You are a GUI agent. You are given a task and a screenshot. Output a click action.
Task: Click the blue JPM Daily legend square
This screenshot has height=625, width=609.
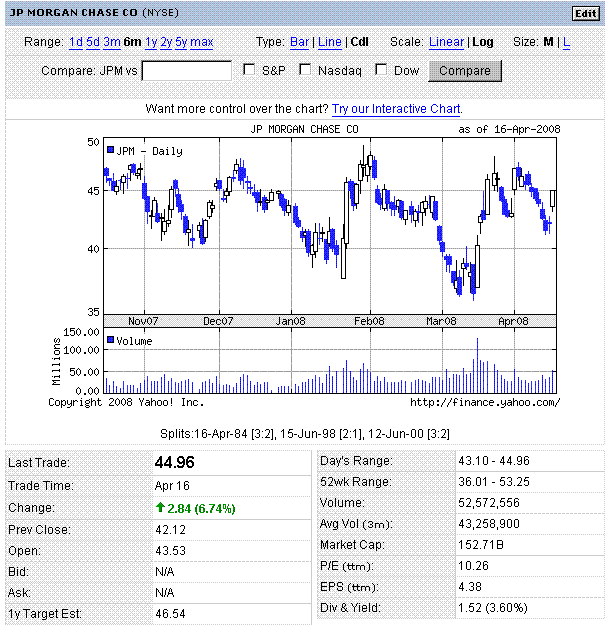click(111, 151)
